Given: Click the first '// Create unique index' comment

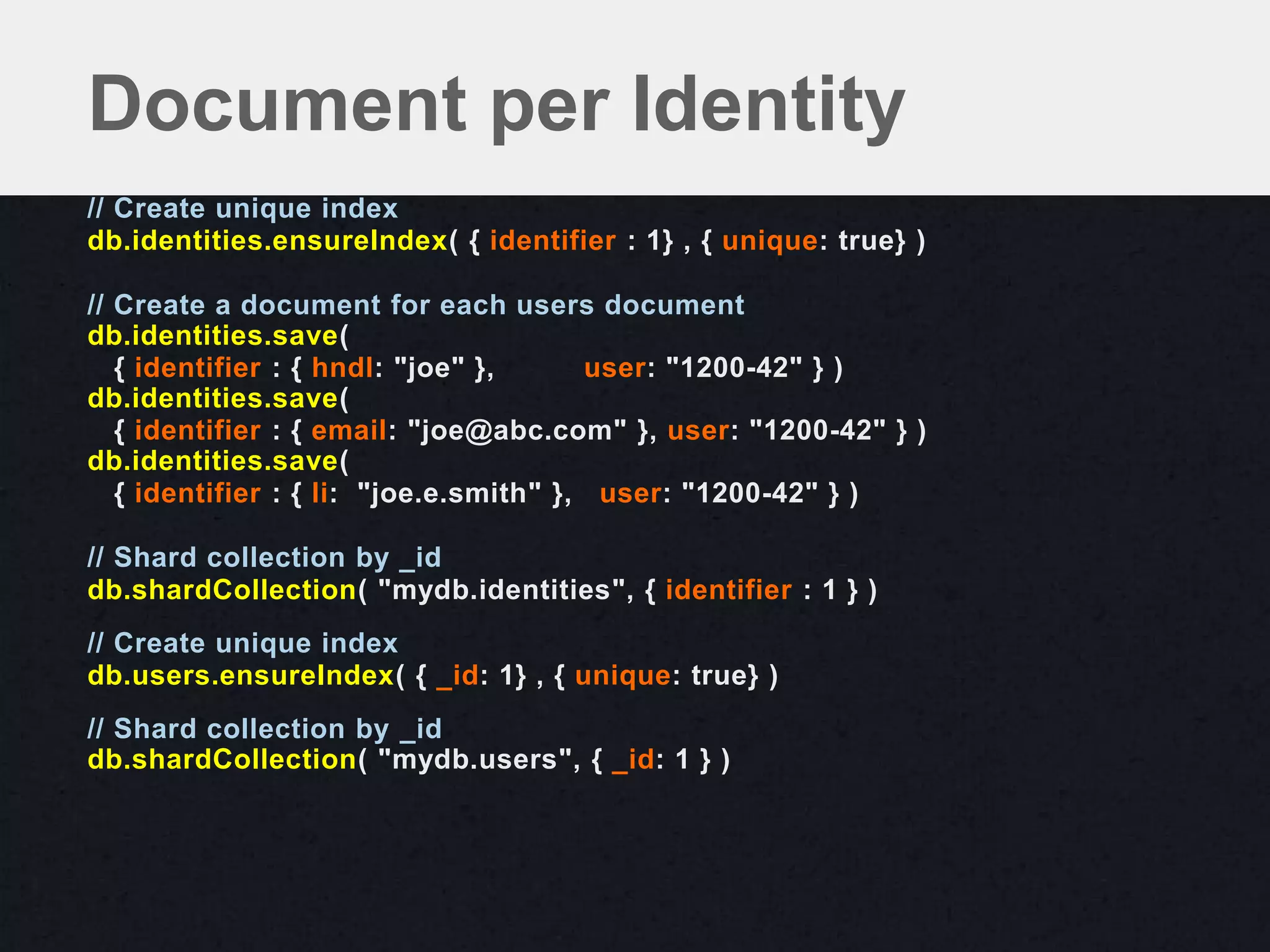Looking at the screenshot, I should 242,209.
